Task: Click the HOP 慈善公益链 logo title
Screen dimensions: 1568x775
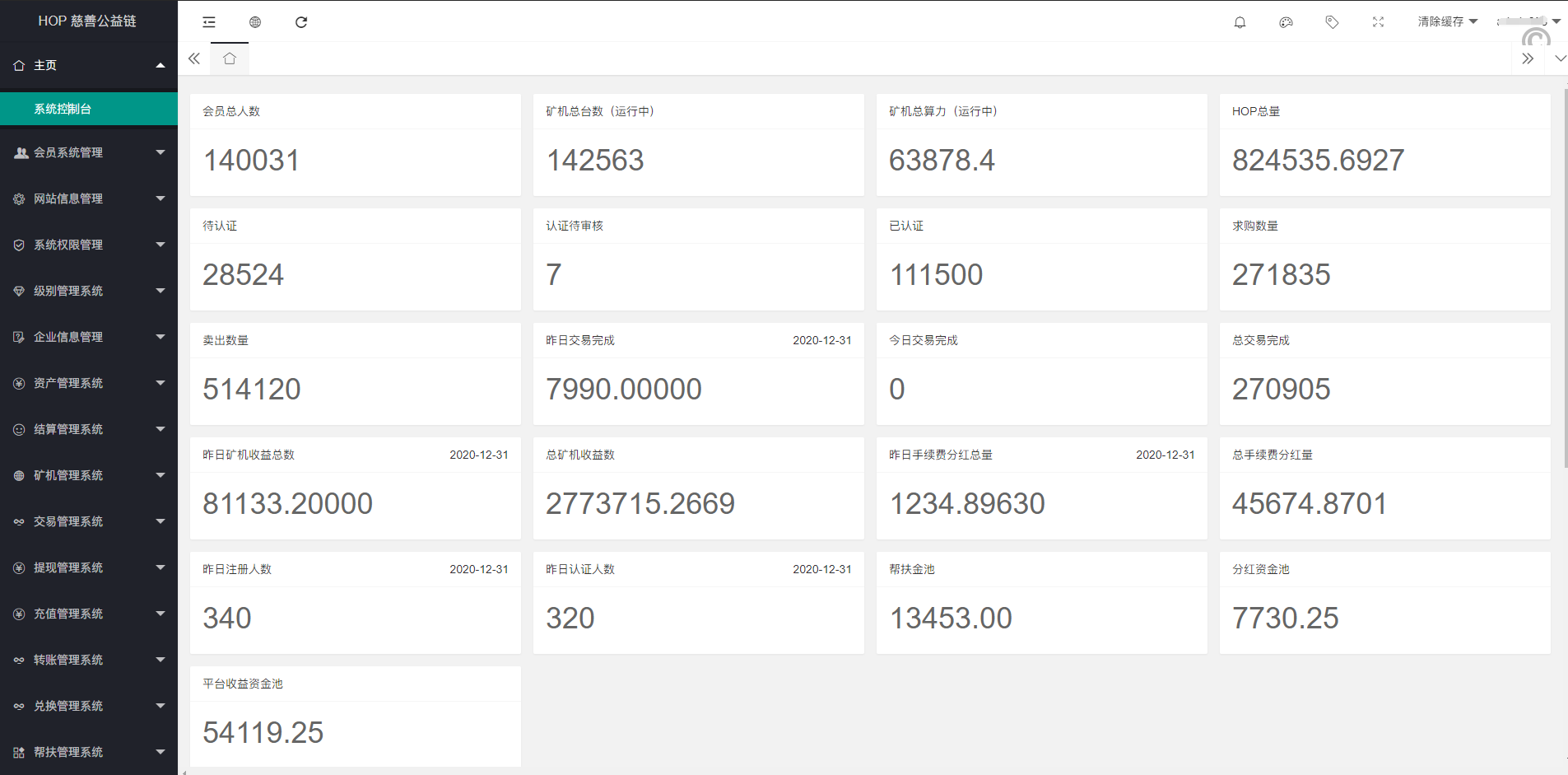Action: (x=87, y=21)
